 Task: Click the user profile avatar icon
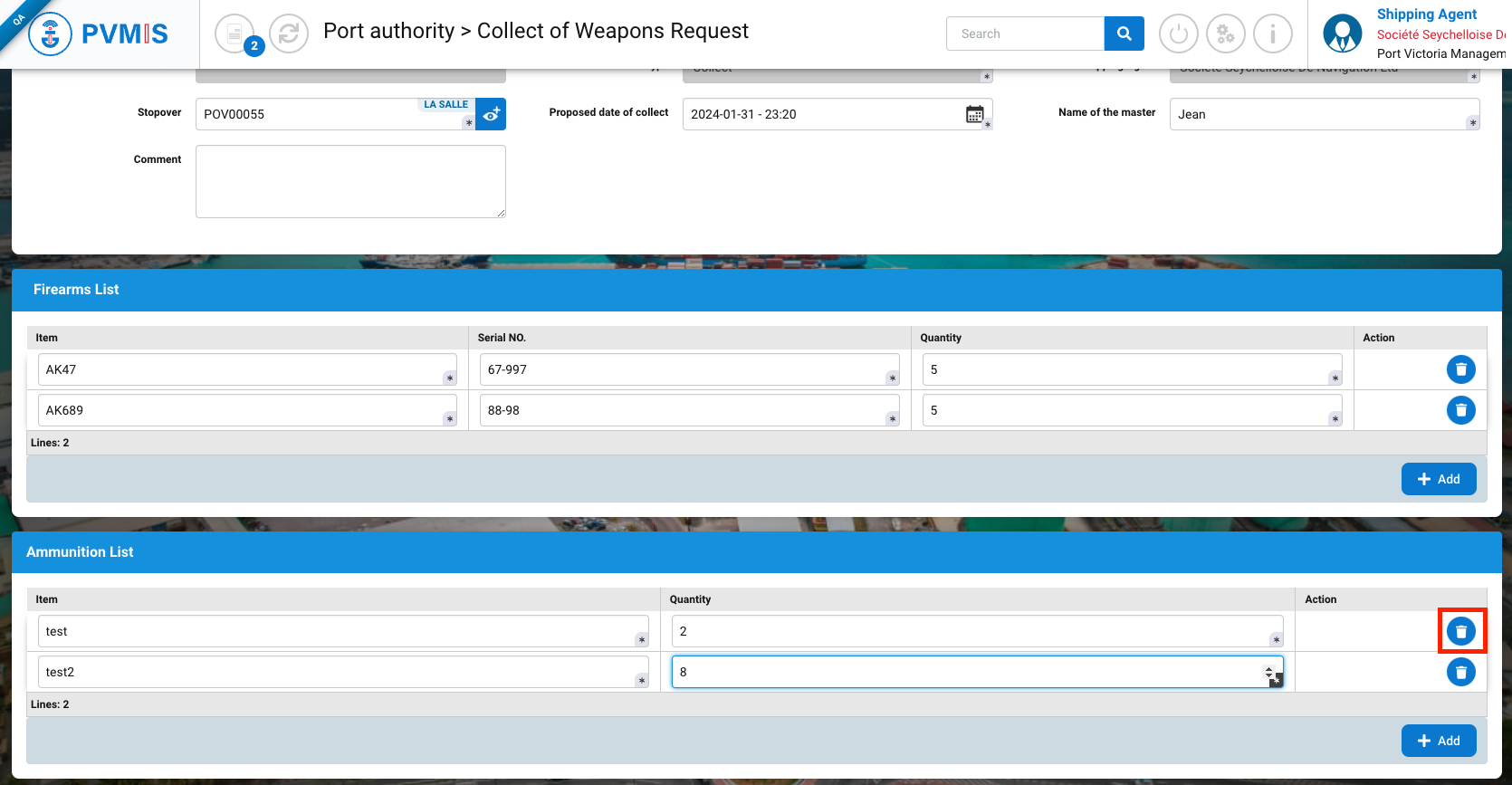pyautogui.click(x=1342, y=34)
